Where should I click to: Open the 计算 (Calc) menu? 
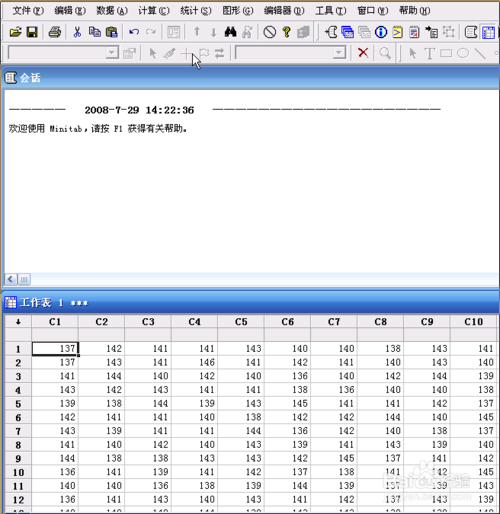(x=154, y=11)
